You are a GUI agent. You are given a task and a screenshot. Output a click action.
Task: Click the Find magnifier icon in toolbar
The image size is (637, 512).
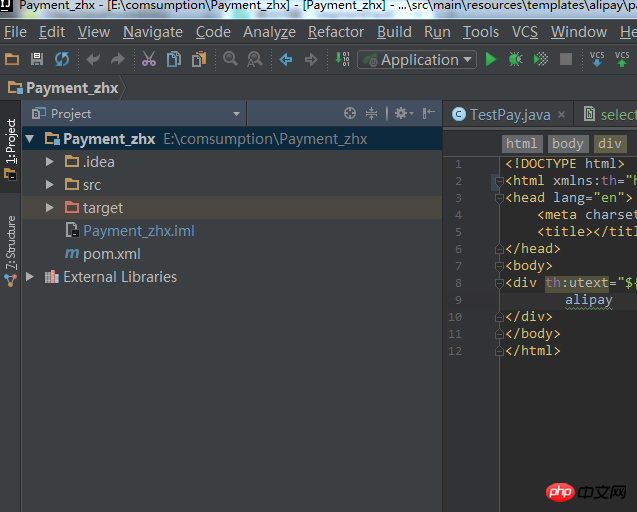point(230,60)
